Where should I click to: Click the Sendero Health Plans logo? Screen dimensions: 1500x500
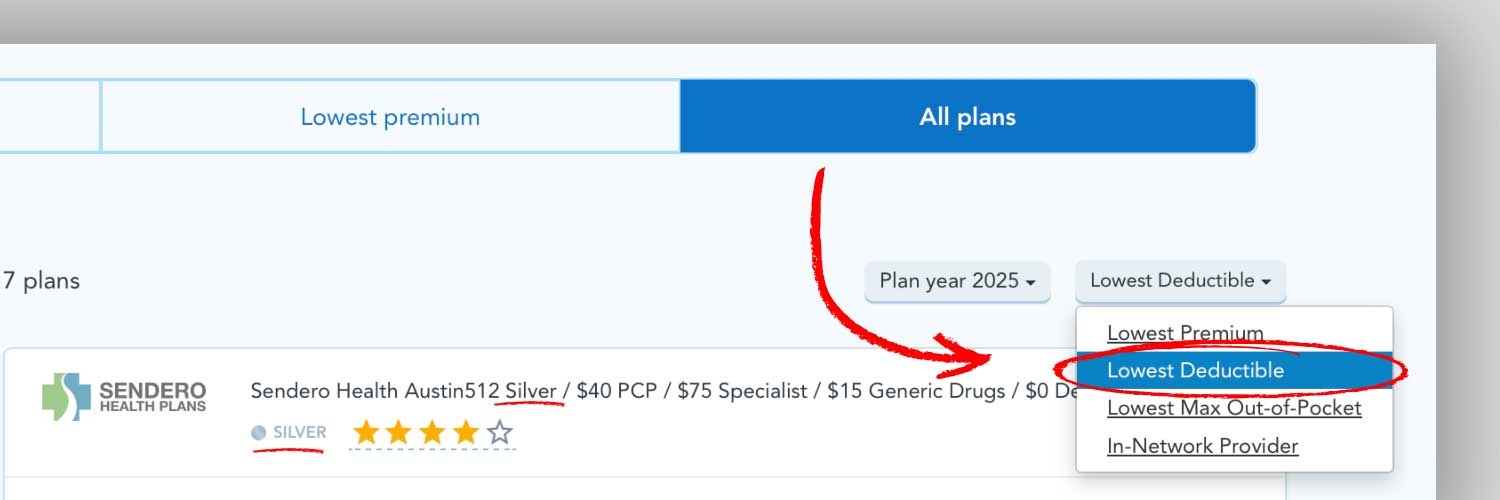(x=124, y=396)
